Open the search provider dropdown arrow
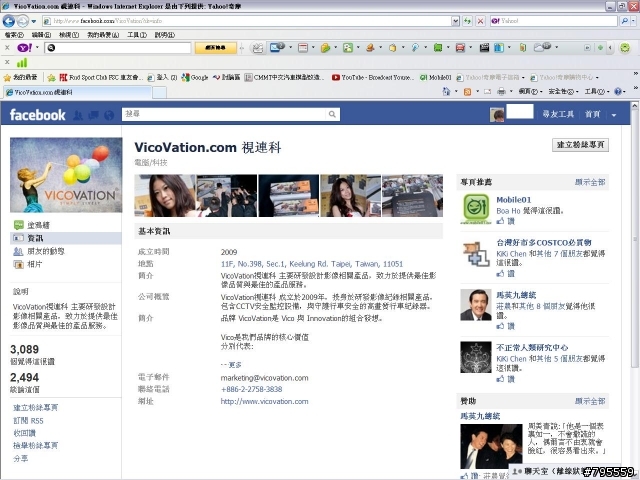 (634, 21)
